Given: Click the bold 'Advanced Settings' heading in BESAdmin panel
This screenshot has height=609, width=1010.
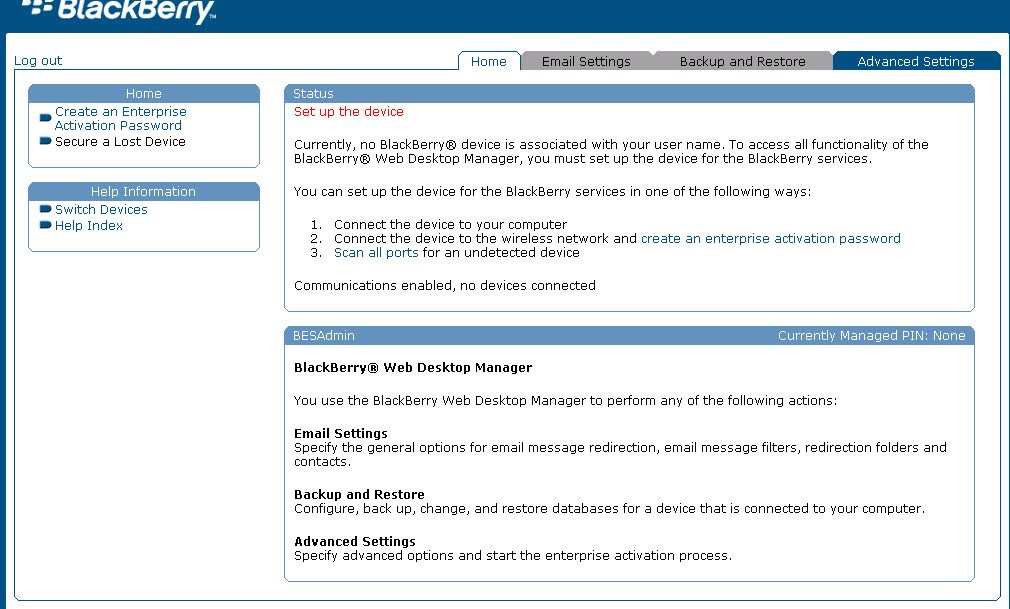Looking at the screenshot, I should coord(355,541).
